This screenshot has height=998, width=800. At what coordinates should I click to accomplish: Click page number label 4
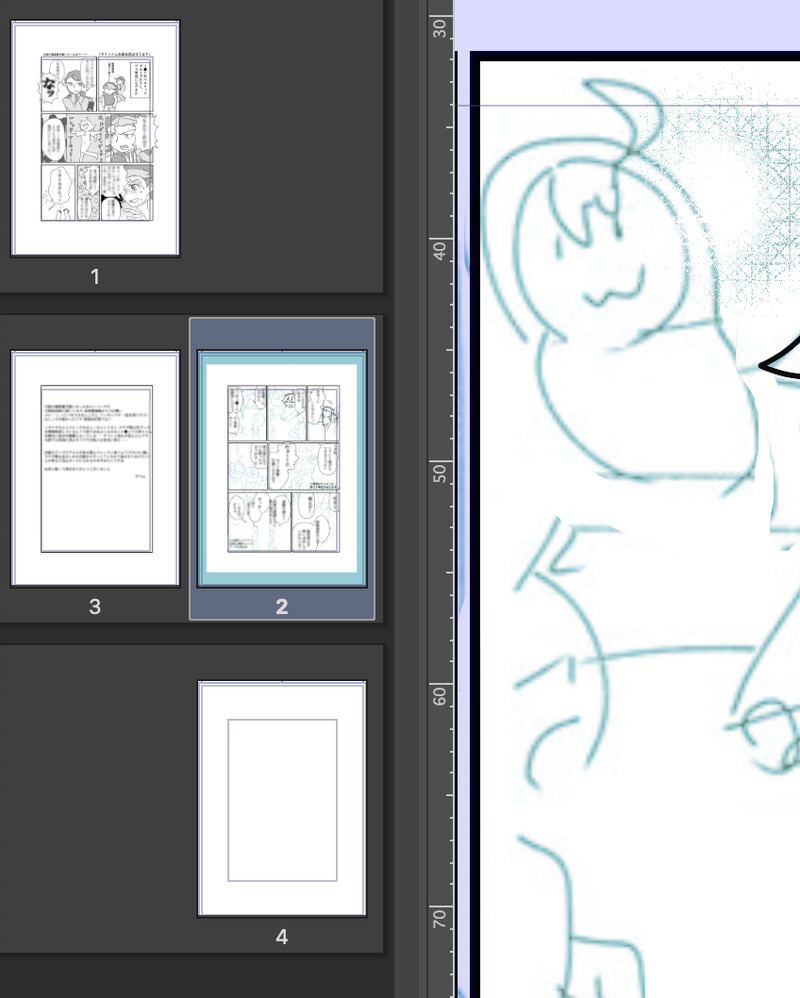282,936
